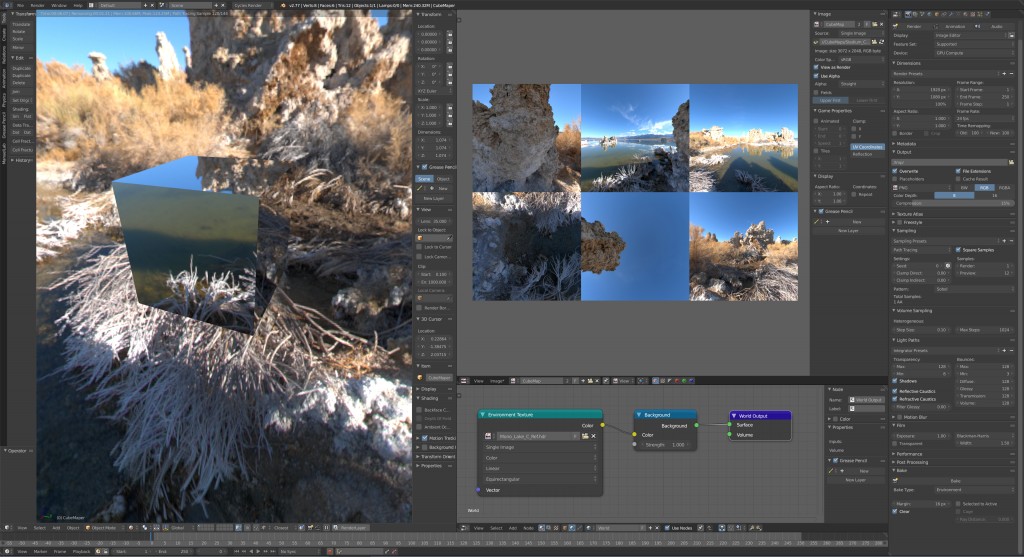Adjust Background node Strength slider
This screenshot has height=557, width=1024.
coord(664,445)
